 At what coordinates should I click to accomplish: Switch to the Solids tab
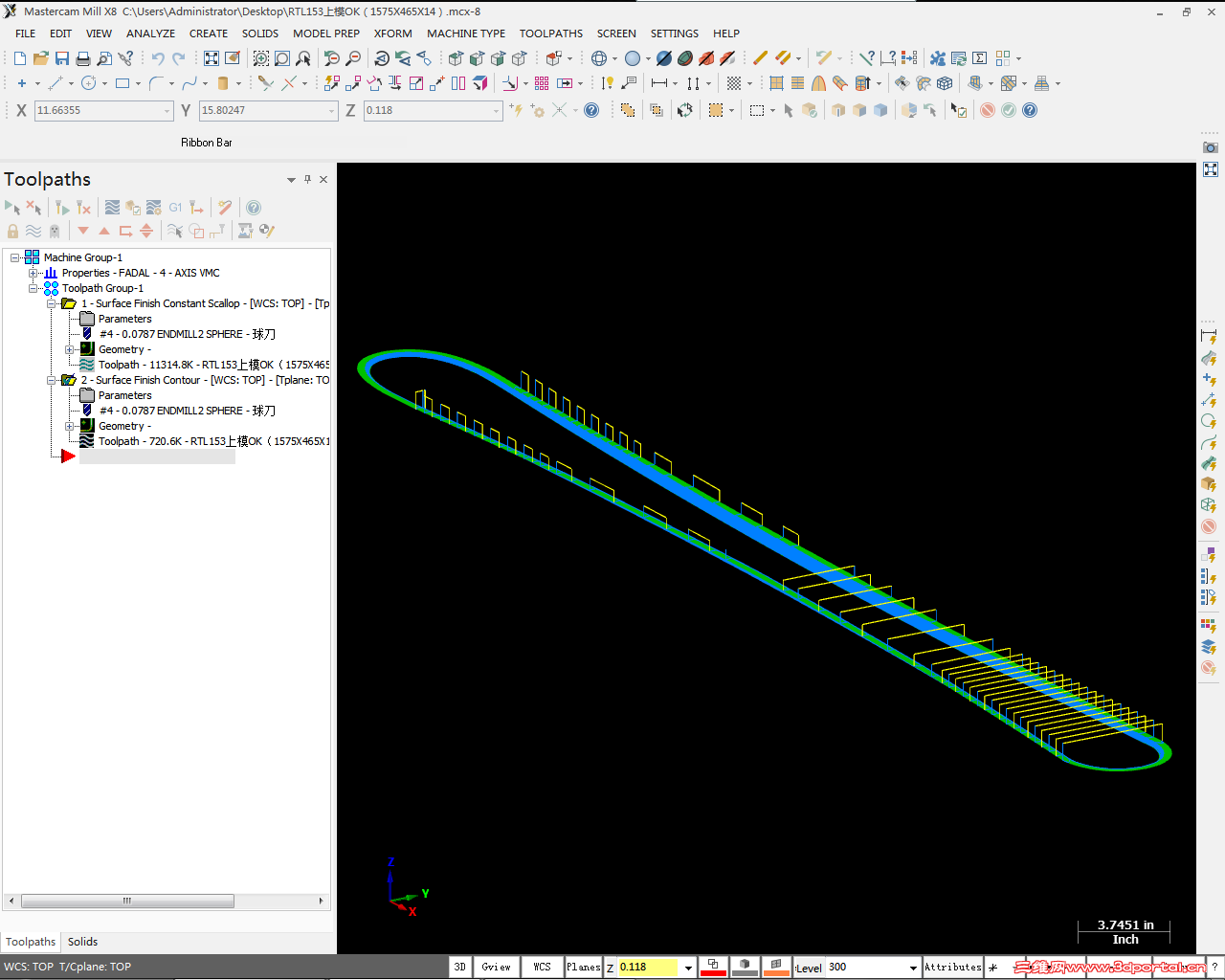[x=82, y=942]
